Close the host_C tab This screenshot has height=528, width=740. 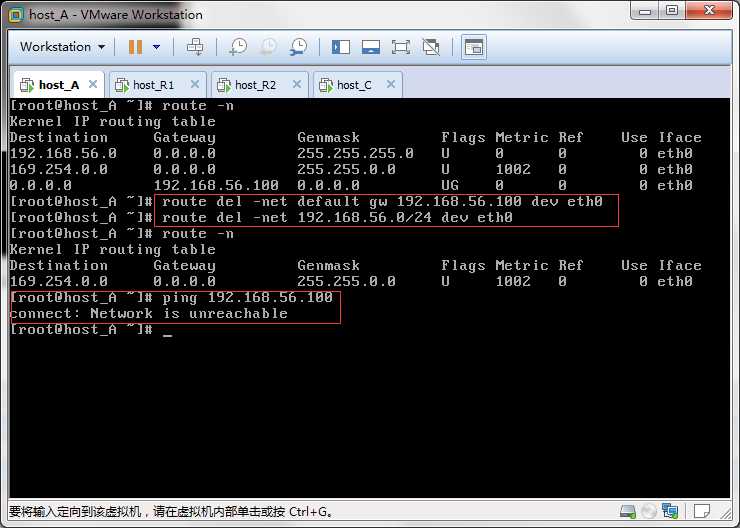pyautogui.click(x=391, y=84)
